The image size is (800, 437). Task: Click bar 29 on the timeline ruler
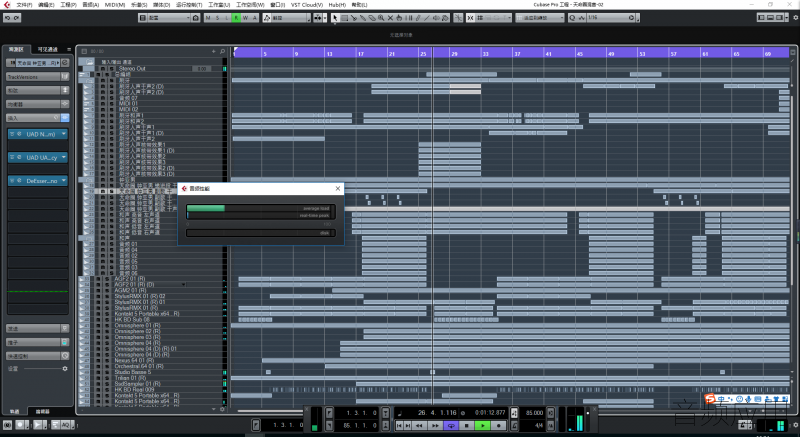click(454, 53)
